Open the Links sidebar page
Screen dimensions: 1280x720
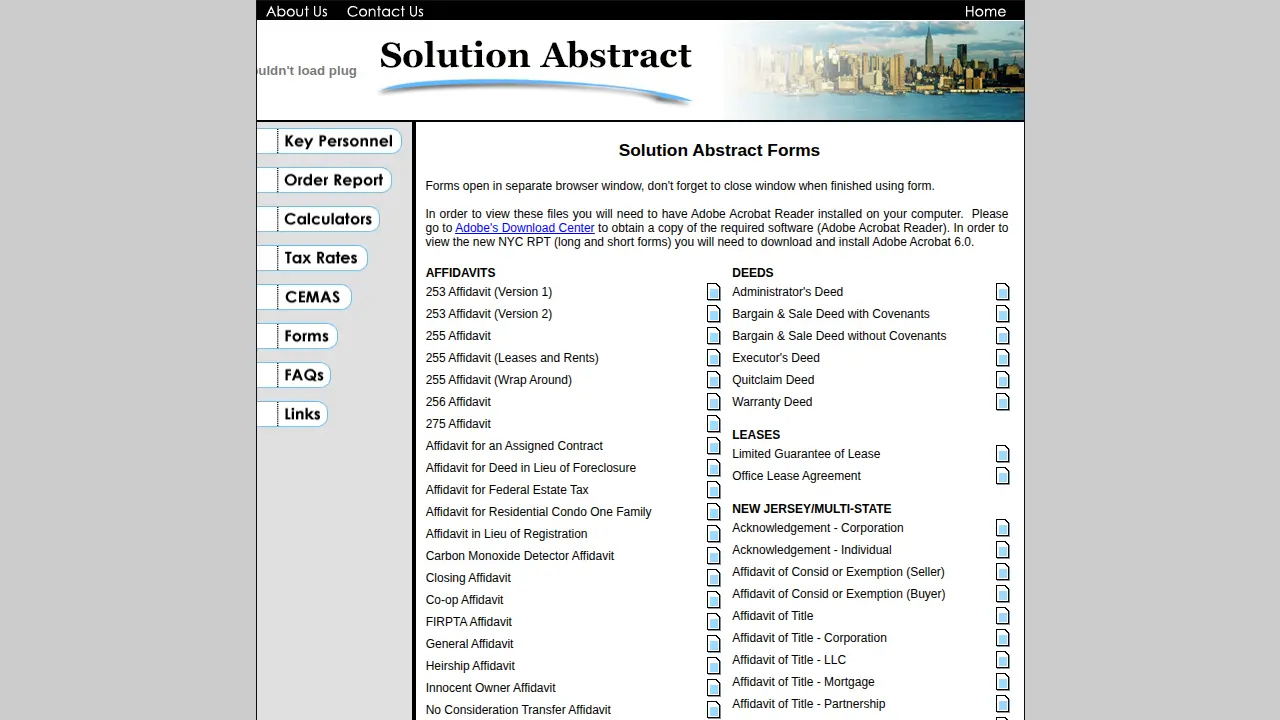point(292,414)
